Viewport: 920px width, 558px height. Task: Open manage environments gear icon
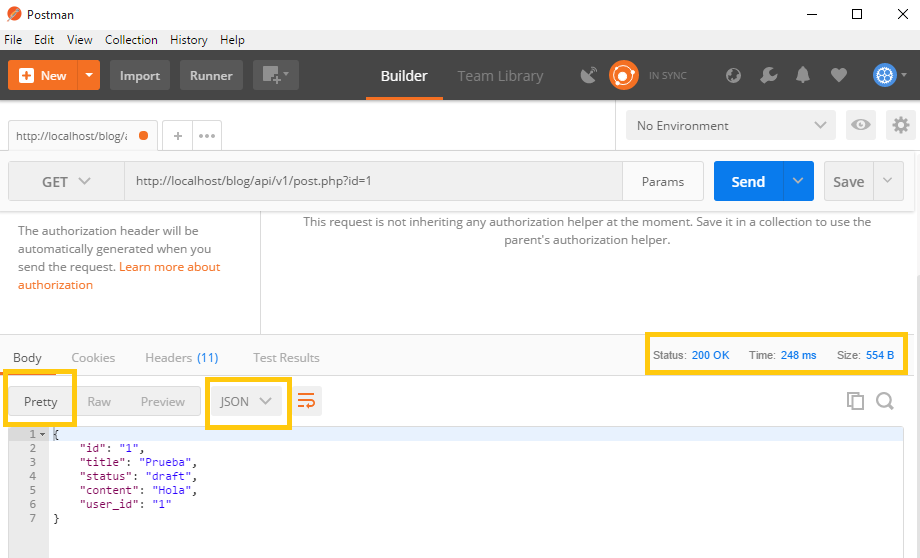pos(901,124)
